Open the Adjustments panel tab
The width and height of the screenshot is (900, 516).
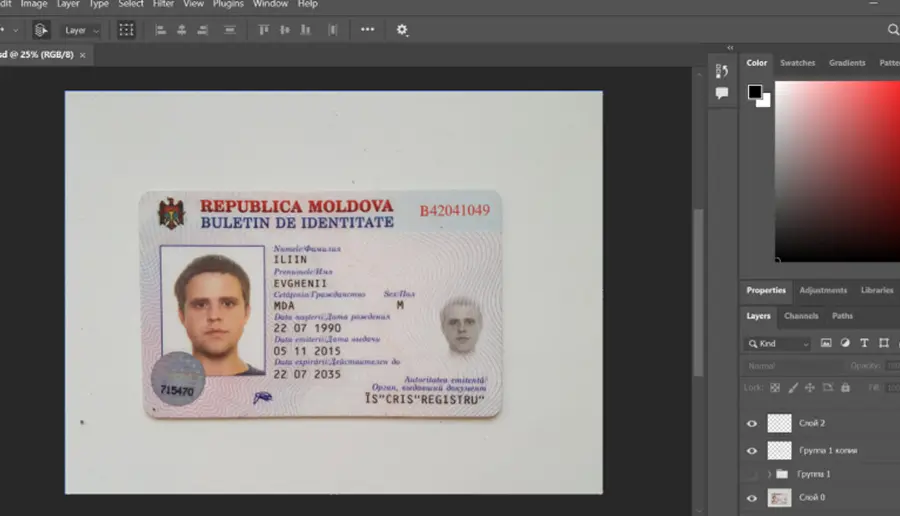pos(823,290)
